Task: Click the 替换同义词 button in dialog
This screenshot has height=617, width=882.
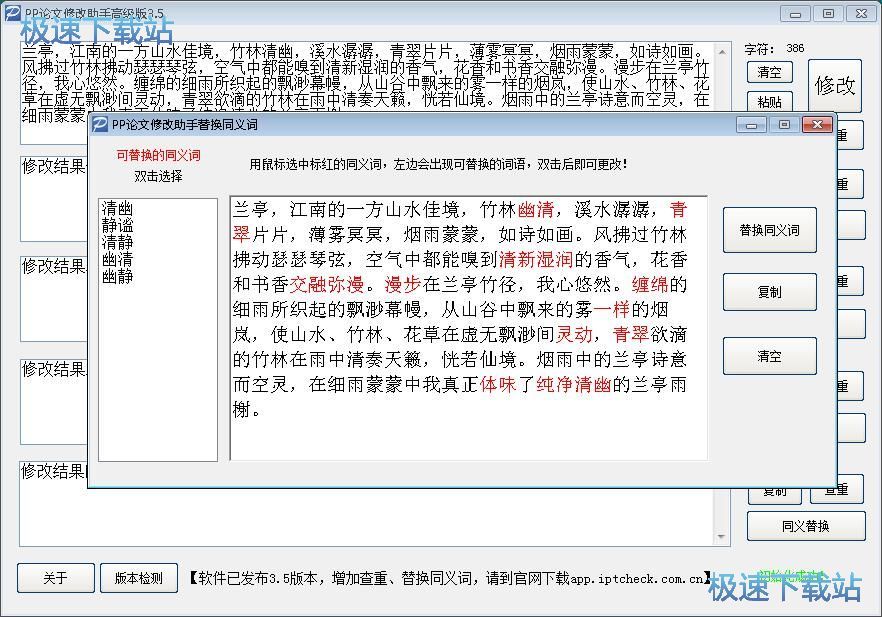Action: [x=770, y=230]
